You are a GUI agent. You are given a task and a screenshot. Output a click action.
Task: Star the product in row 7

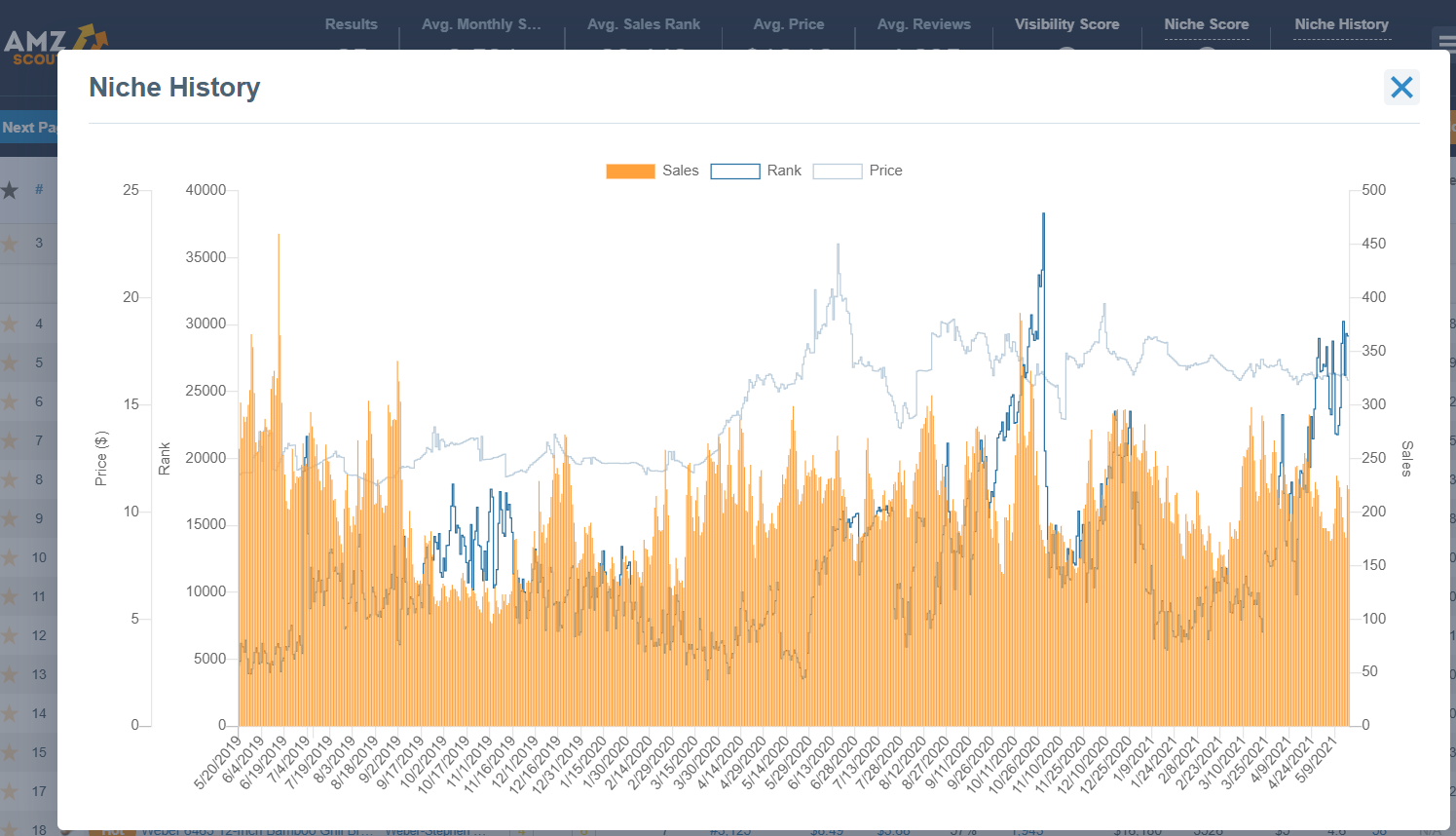[x=10, y=440]
